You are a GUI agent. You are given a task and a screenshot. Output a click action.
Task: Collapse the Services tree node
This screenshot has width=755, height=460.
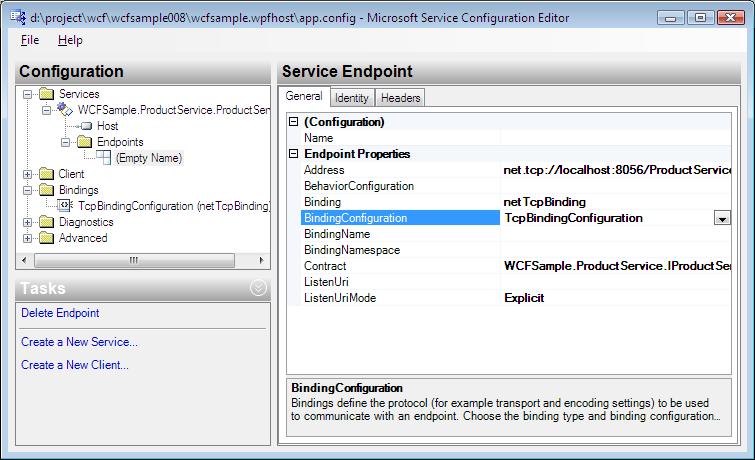point(27,94)
